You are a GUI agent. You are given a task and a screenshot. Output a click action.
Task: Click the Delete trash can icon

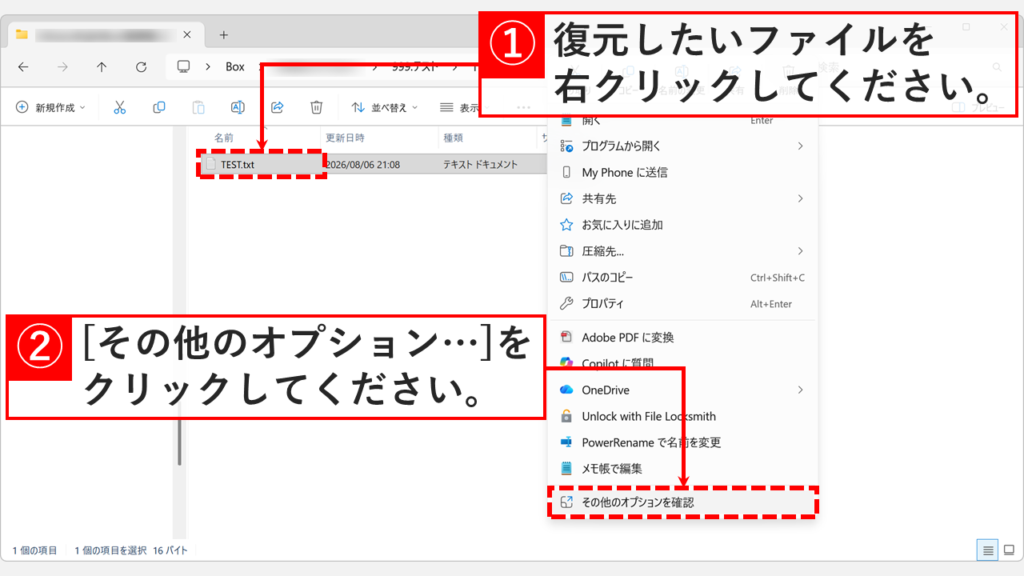coord(316,107)
